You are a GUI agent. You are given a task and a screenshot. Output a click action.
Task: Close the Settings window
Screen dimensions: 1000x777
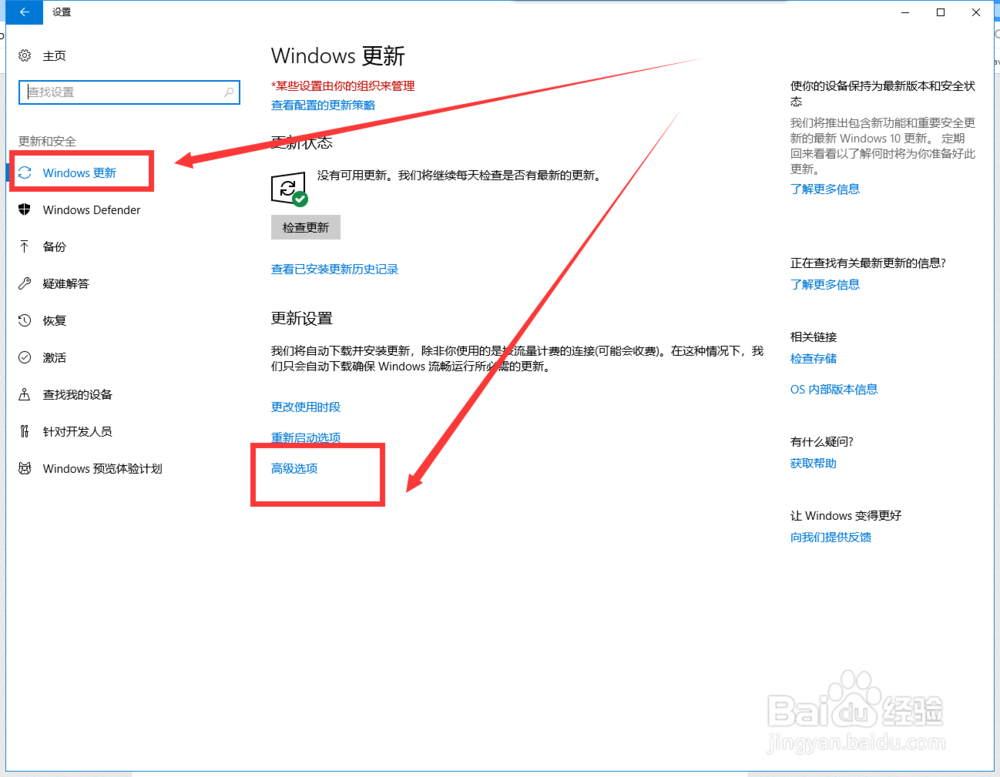tap(976, 12)
